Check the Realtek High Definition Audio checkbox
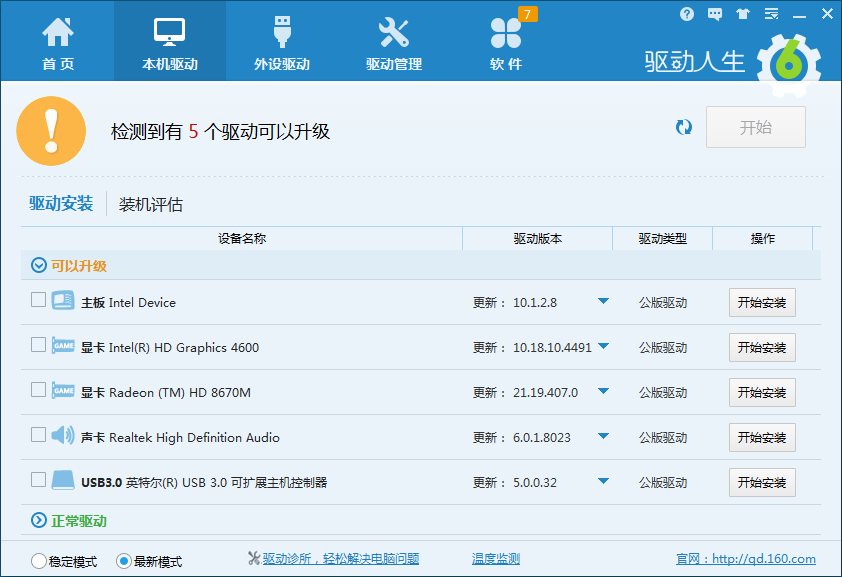Screen dimensions: 842x577 (38, 434)
